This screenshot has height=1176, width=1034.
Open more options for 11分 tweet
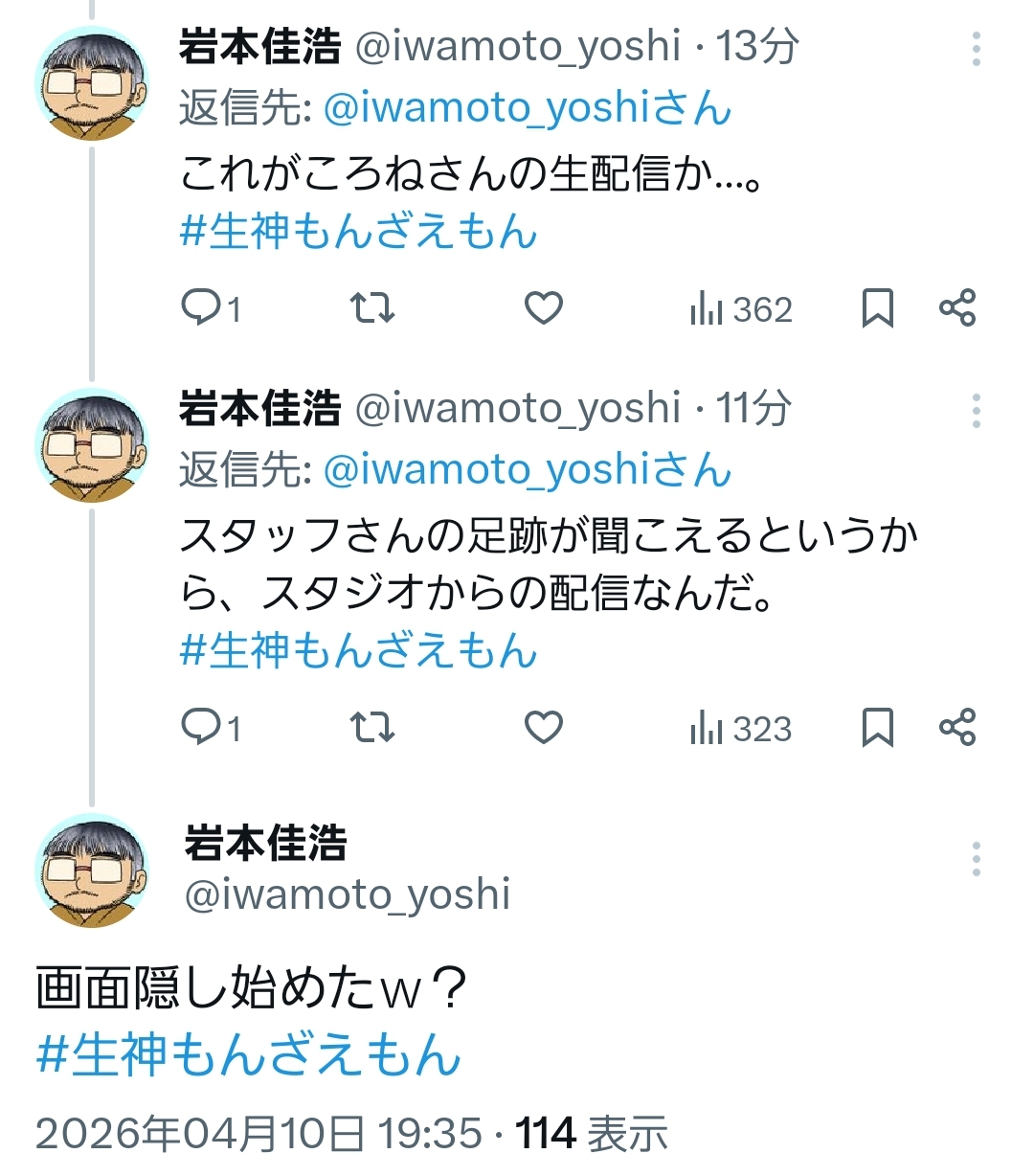pos(976,411)
